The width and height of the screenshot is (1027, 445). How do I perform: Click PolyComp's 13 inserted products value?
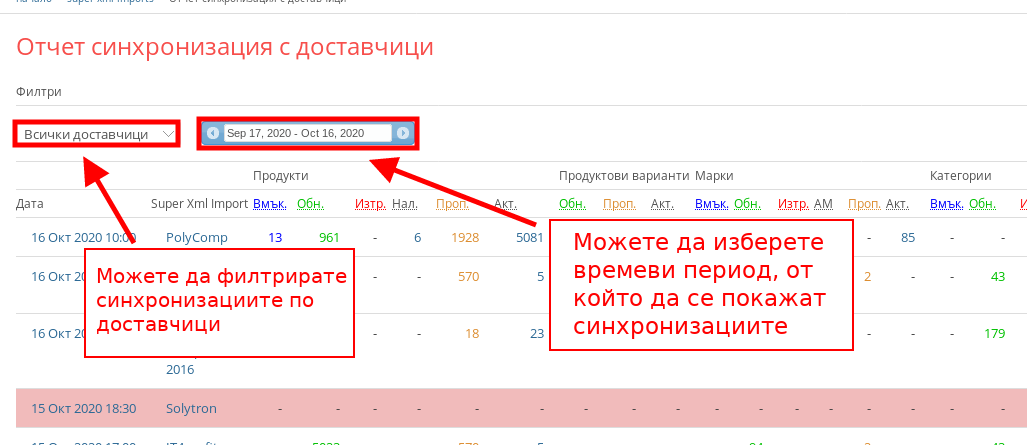coord(275,238)
